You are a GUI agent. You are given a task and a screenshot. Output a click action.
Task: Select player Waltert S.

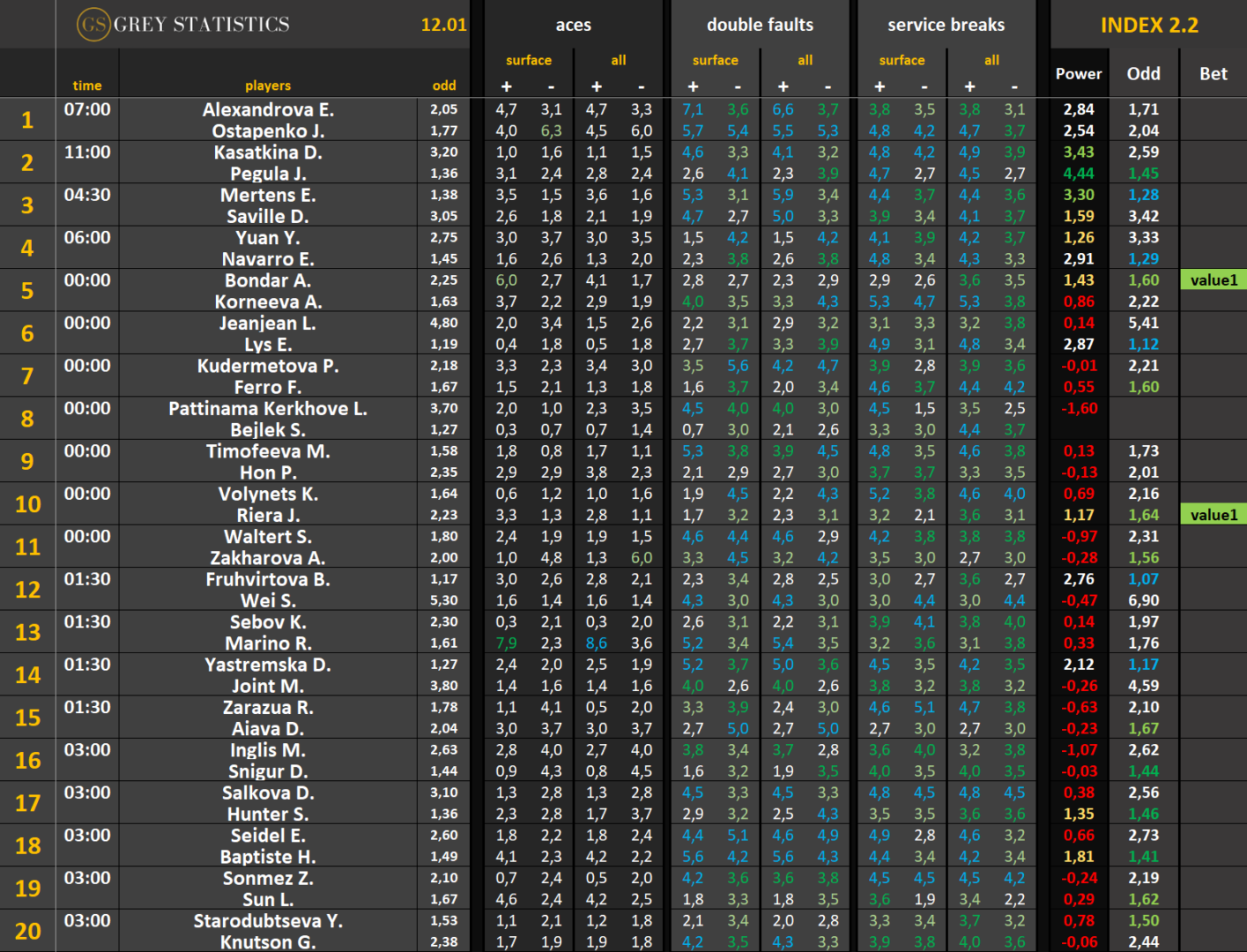[268, 537]
